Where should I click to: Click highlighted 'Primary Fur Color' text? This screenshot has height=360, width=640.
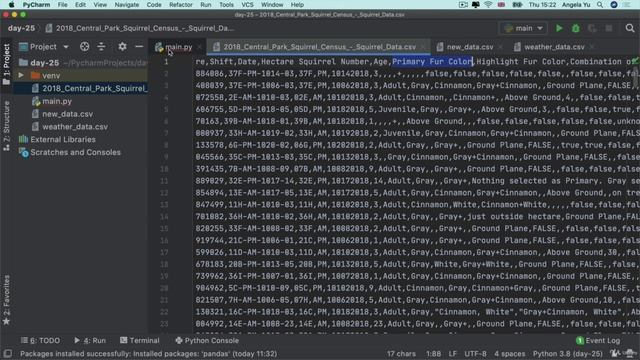432,62
